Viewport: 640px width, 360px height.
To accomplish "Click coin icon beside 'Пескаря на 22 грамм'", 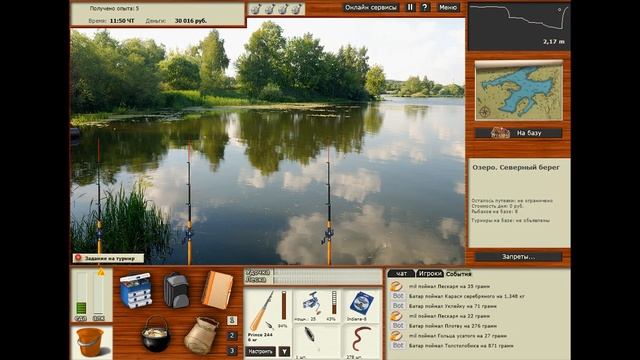I will click(396, 316).
